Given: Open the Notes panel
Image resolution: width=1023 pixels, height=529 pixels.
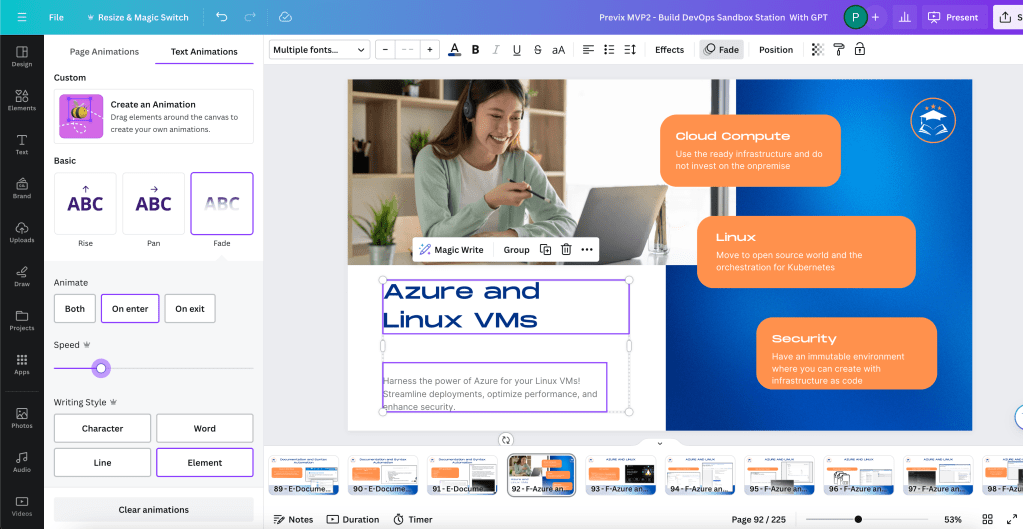Looking at the screenshot, I should click(x=294, y=519).
